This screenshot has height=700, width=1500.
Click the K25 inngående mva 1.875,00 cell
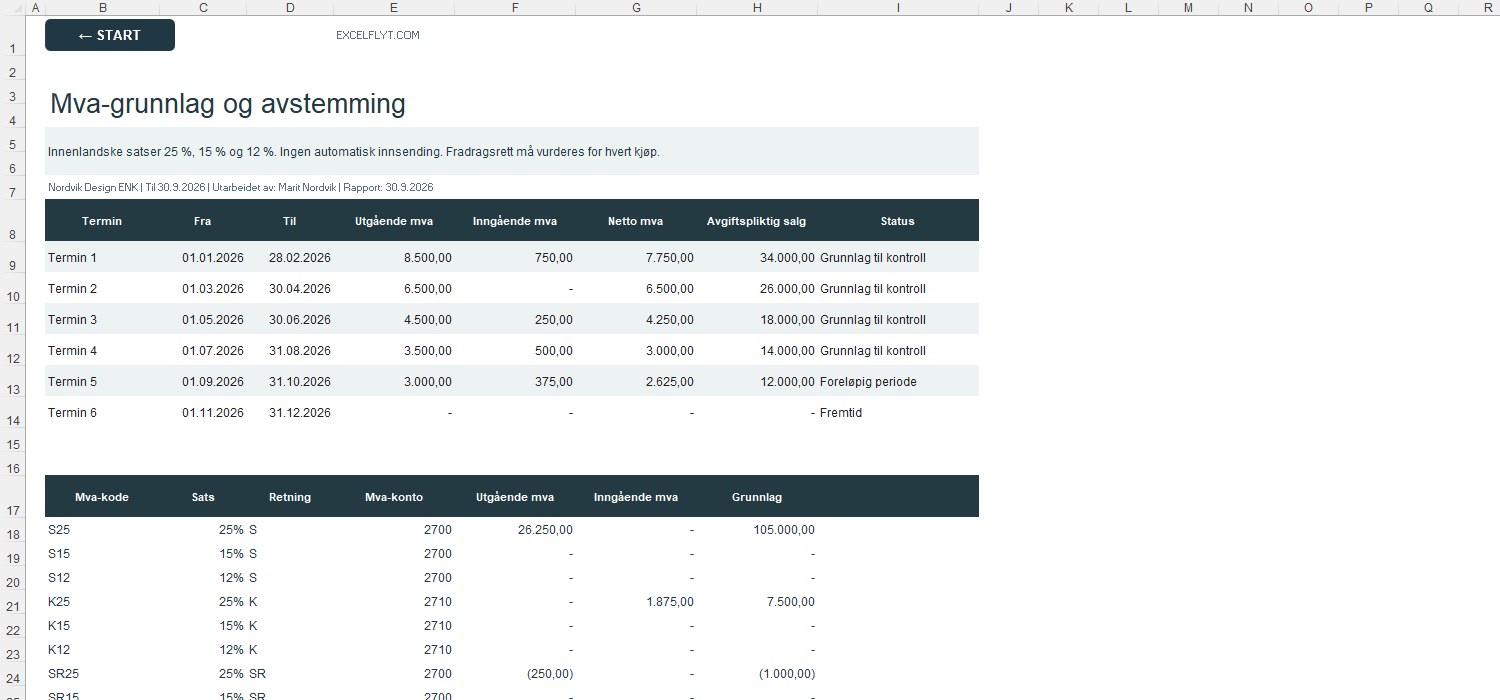coord(636,602)
